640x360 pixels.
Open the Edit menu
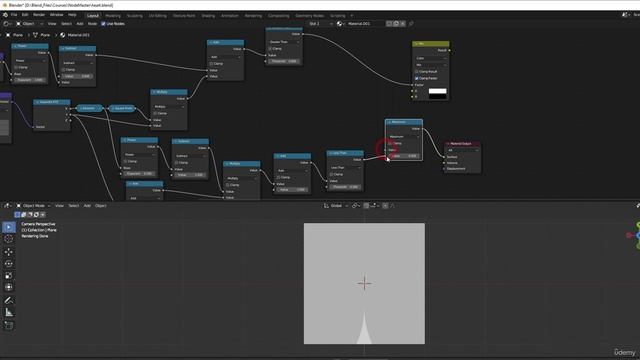(25, 15)
